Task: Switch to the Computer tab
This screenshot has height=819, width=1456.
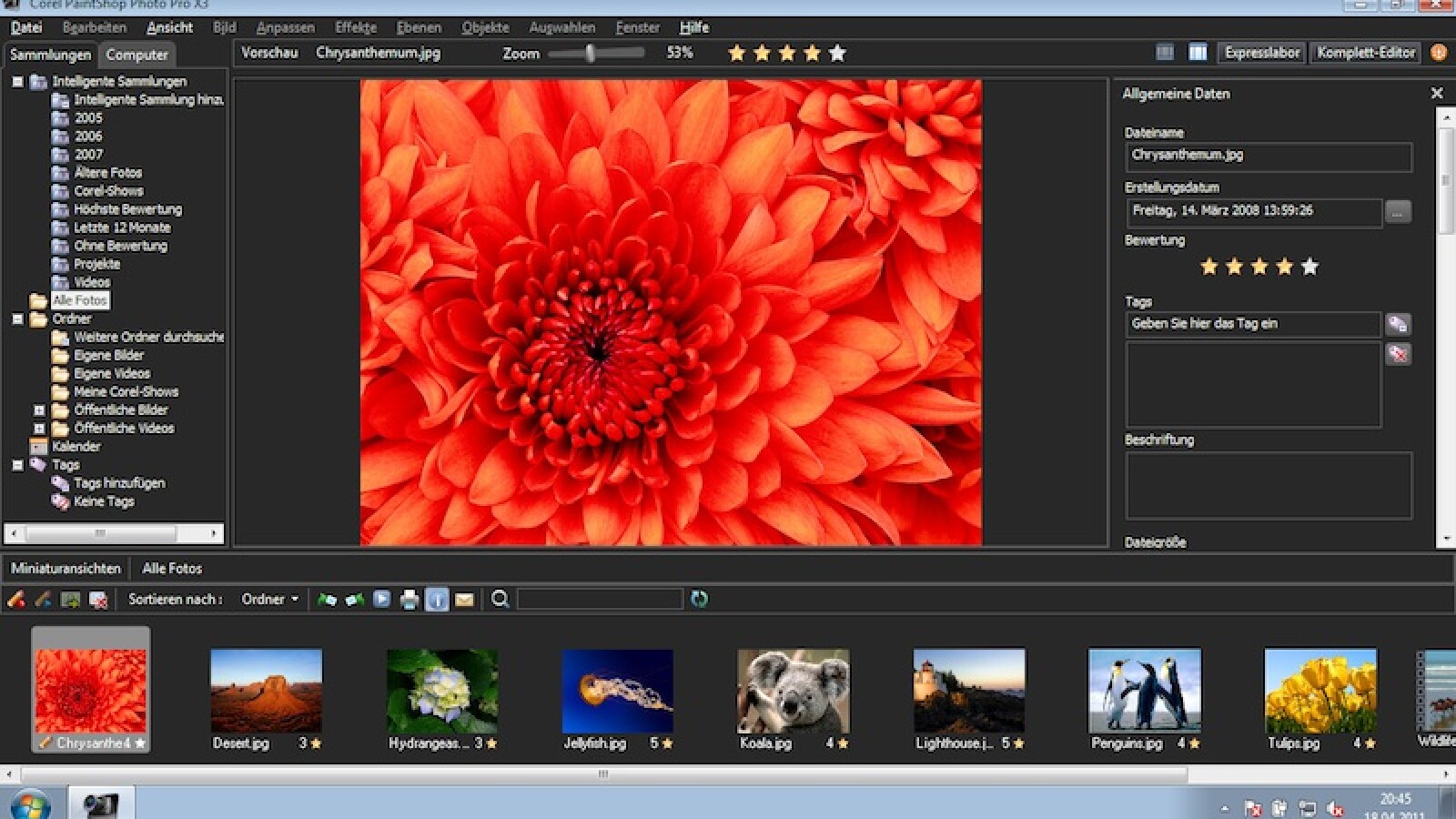Action: (136, 55)
